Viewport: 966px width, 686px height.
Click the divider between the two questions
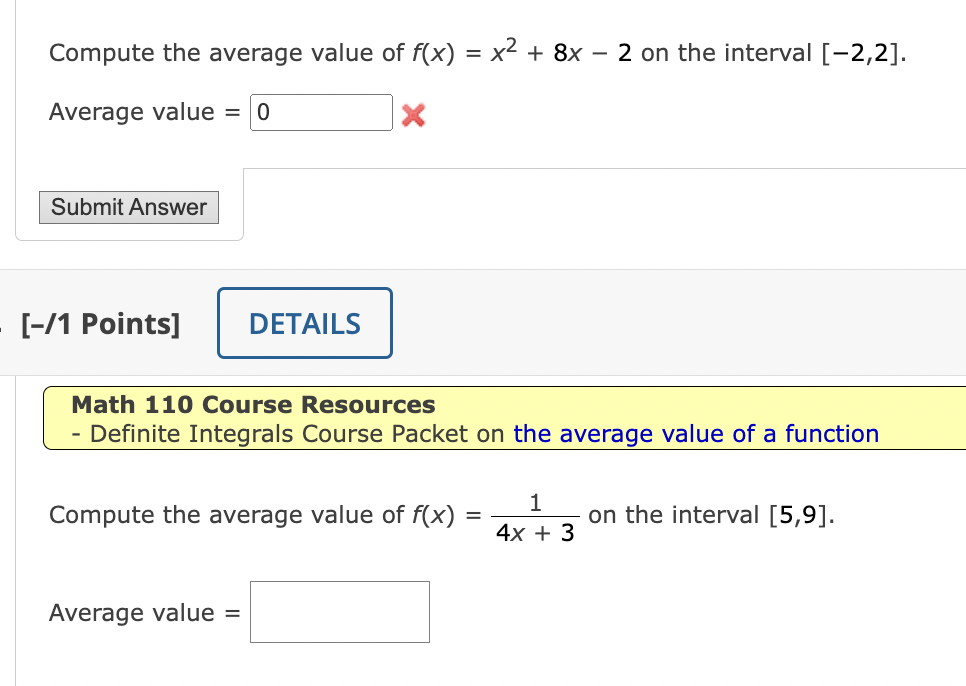(x=483, y=268)
